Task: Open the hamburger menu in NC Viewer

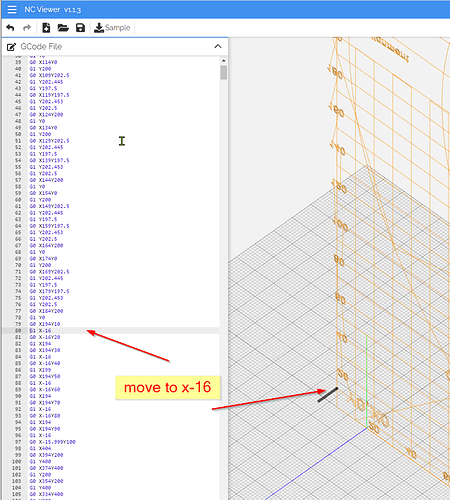Action: coord(12,9)
